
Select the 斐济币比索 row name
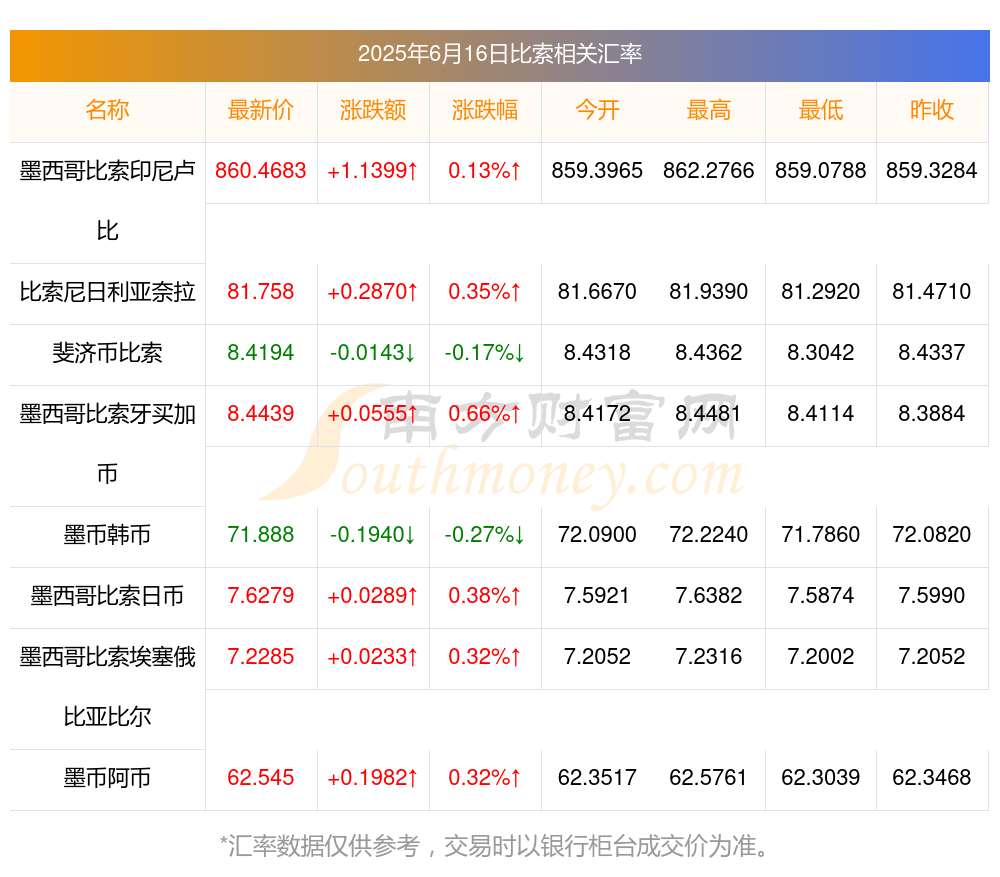point(107,353)
